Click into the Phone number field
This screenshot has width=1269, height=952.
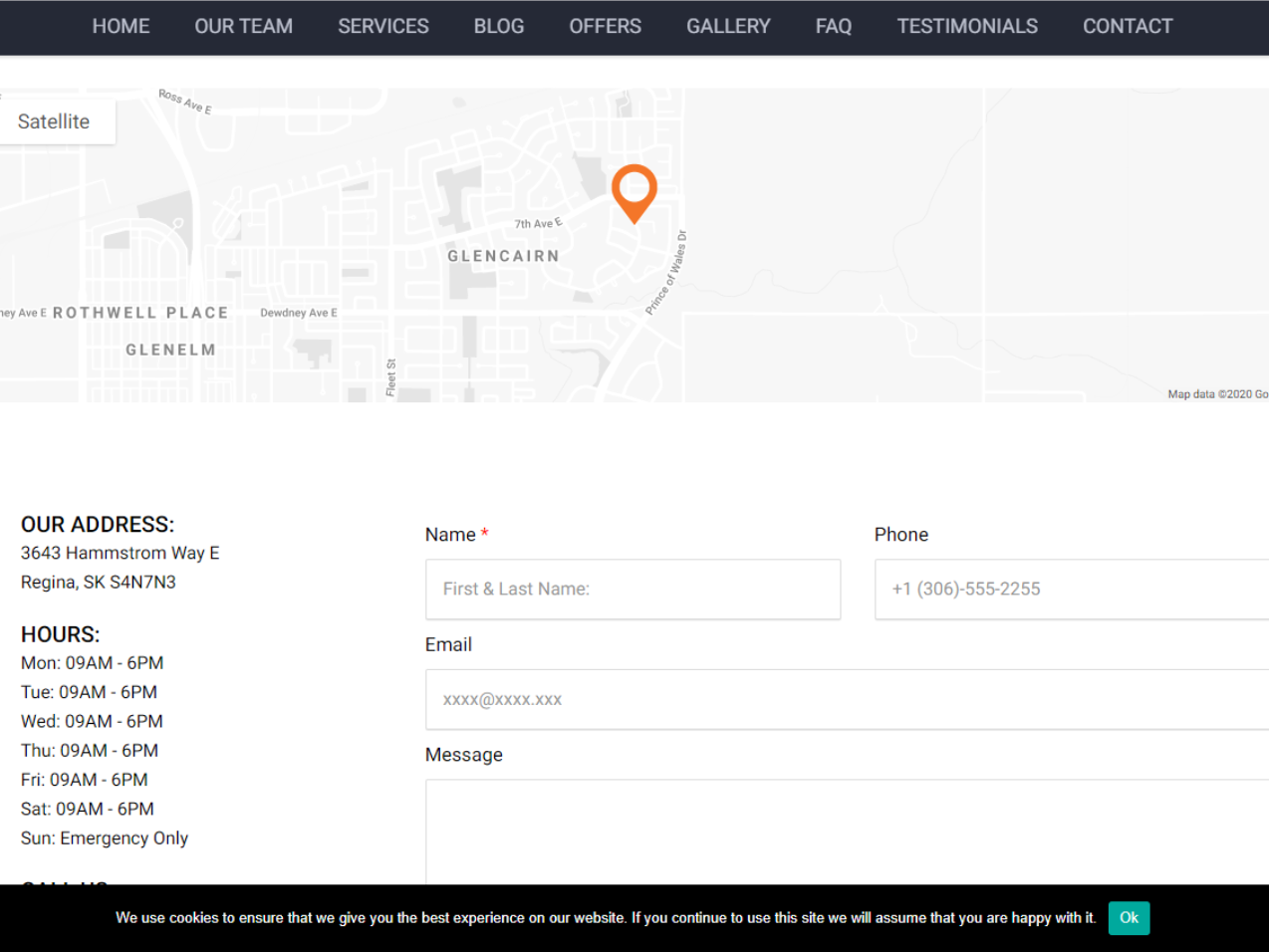pos(1071,590)
